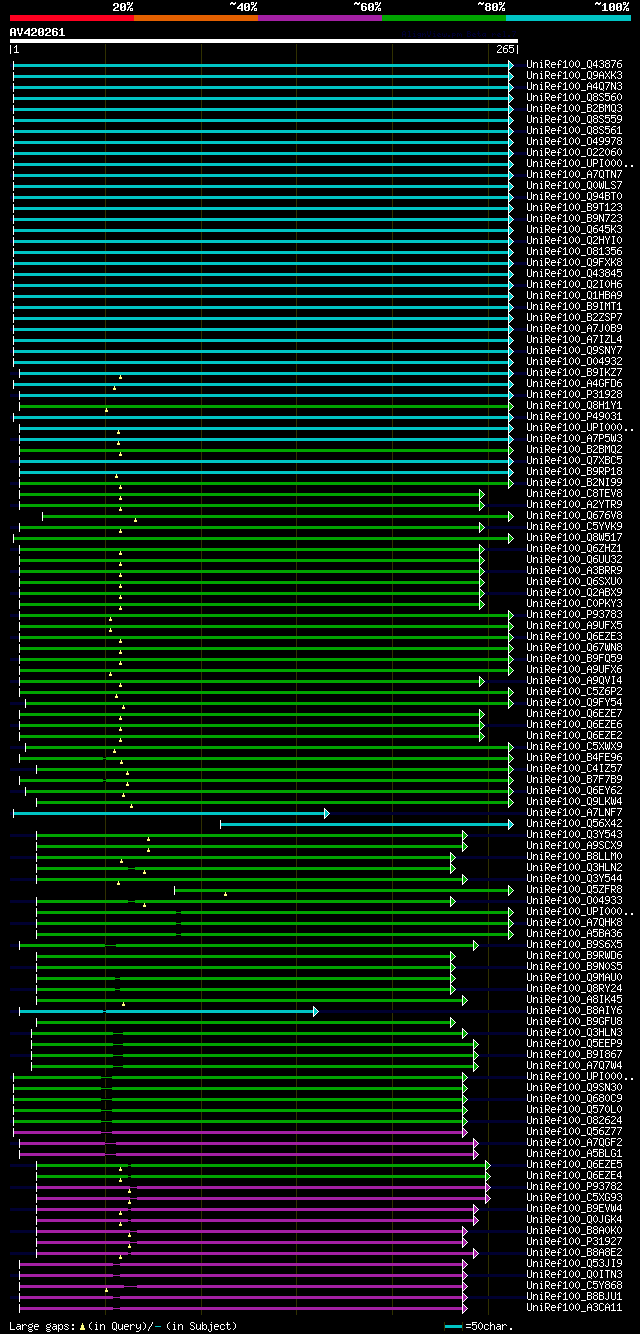Select the UniRef100_P31927 label

pos(574,1242)
